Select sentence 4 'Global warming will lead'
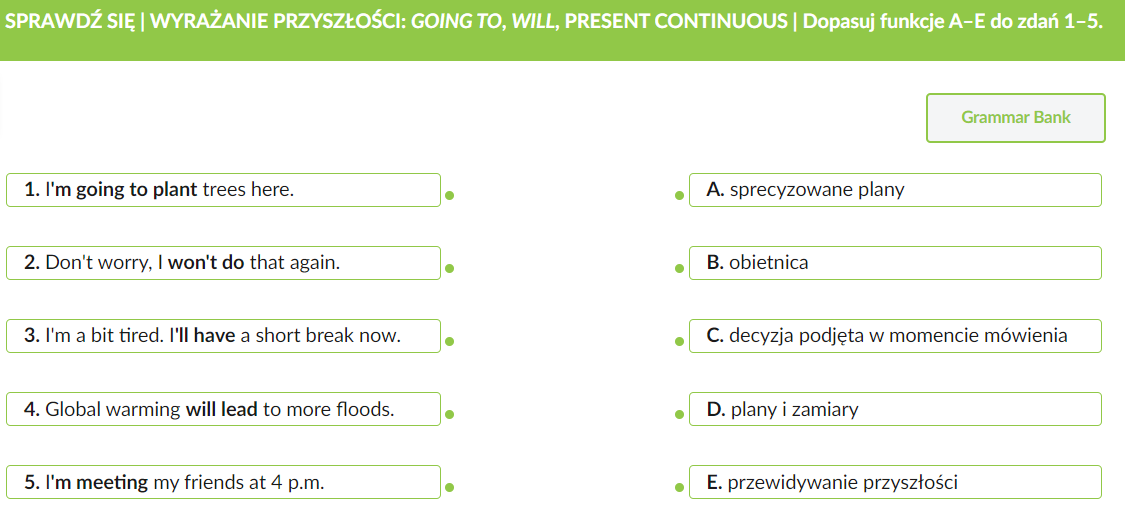 [x=223, y=409]
